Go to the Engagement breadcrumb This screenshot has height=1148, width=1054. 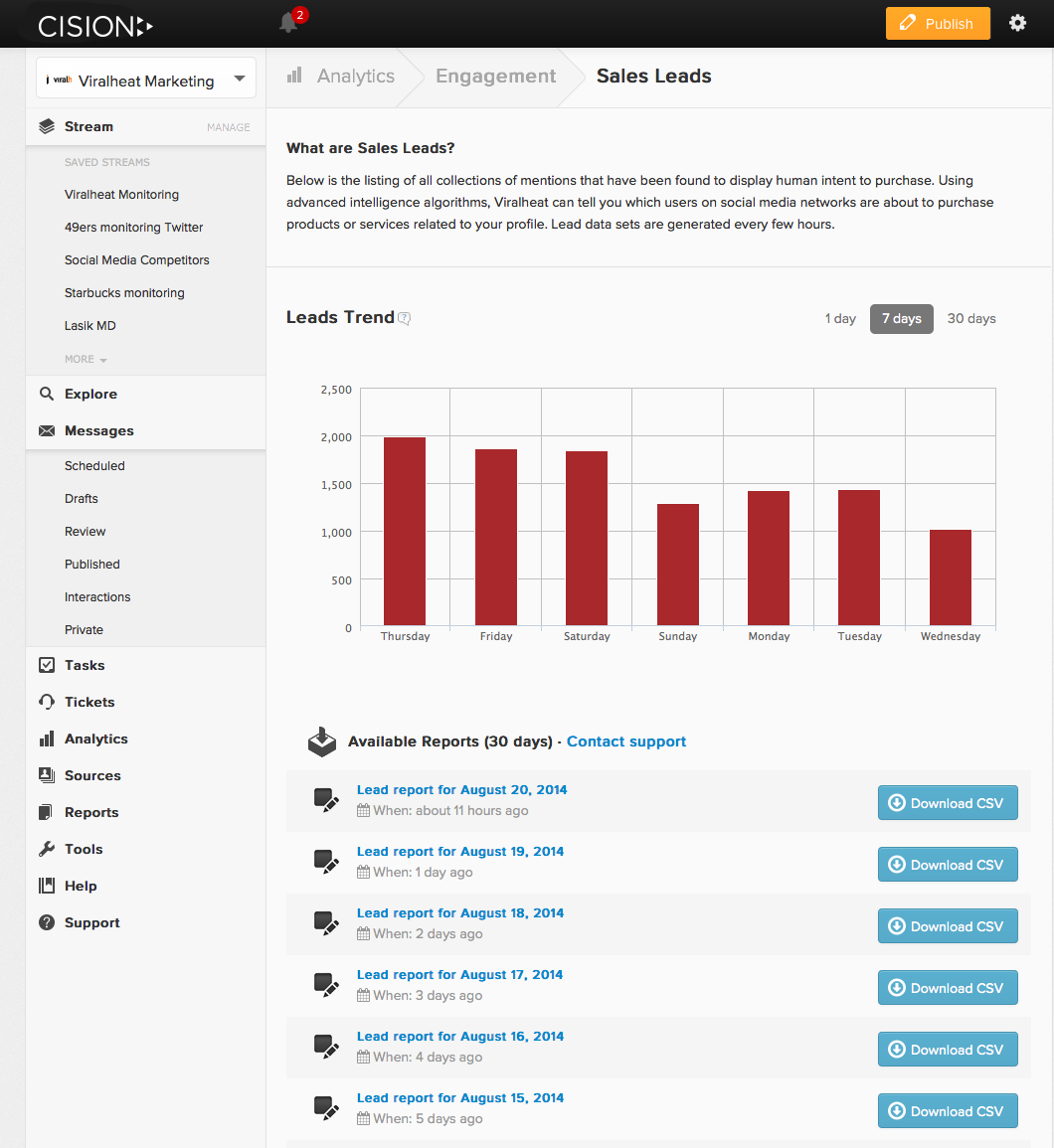point(496,76)
